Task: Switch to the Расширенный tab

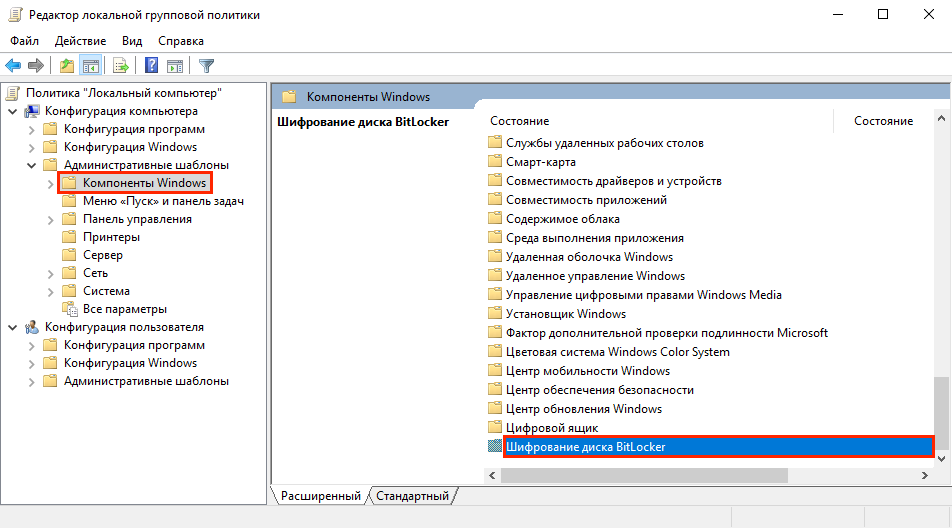Action: coord(320,496)
